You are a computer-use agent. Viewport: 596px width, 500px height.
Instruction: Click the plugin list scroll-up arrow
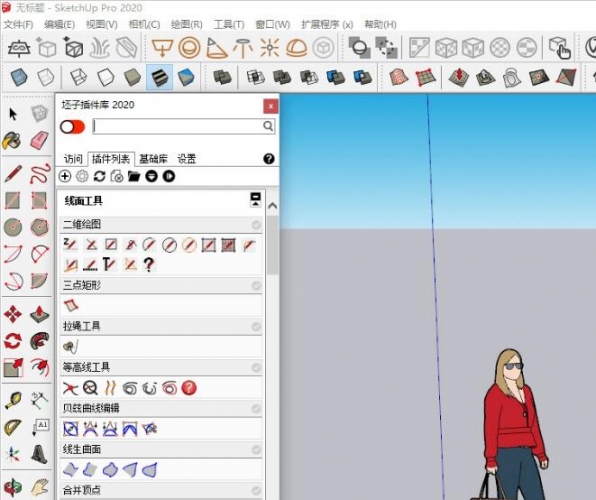click(x=272, y=206)
